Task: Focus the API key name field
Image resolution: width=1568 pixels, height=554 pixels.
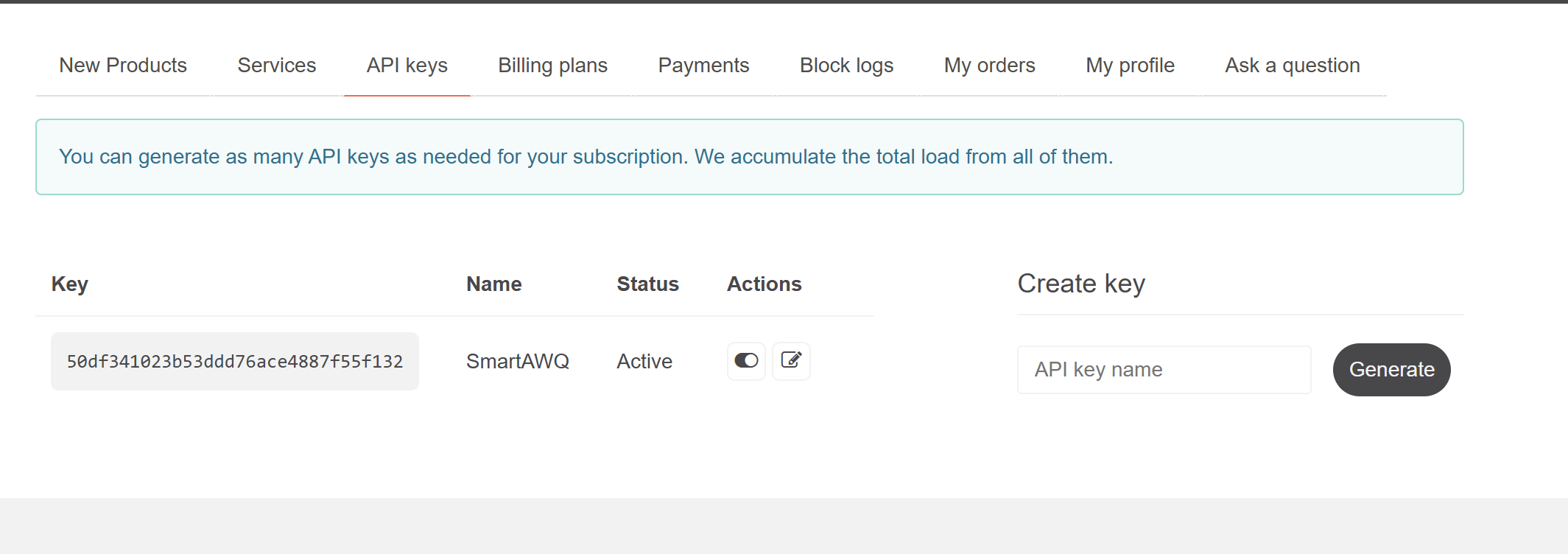Action: (x=1164, y=370)
